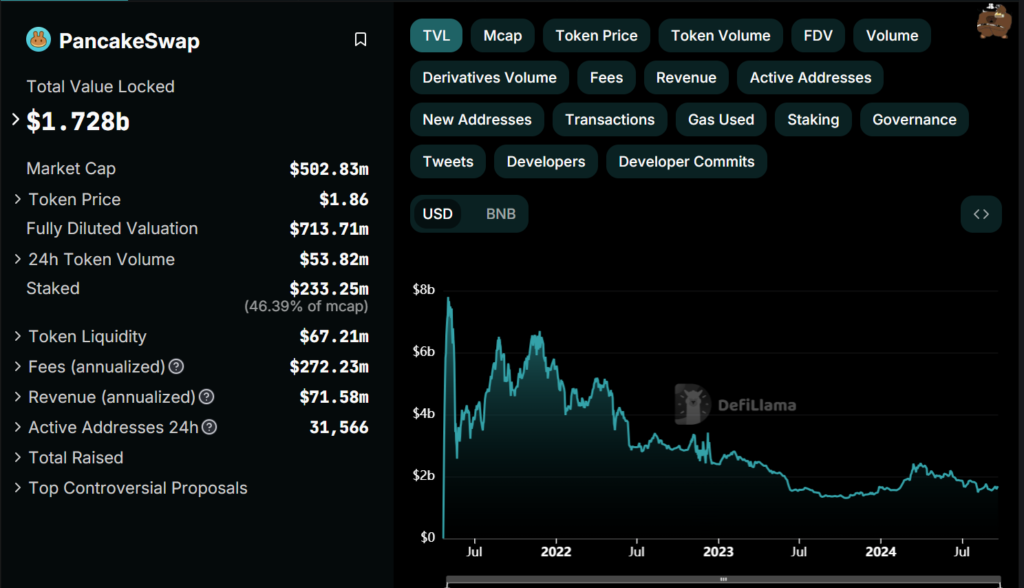The image size is (1024, 588).
Task: Enable the Mcap chart metric
Action: pos(502,35)
